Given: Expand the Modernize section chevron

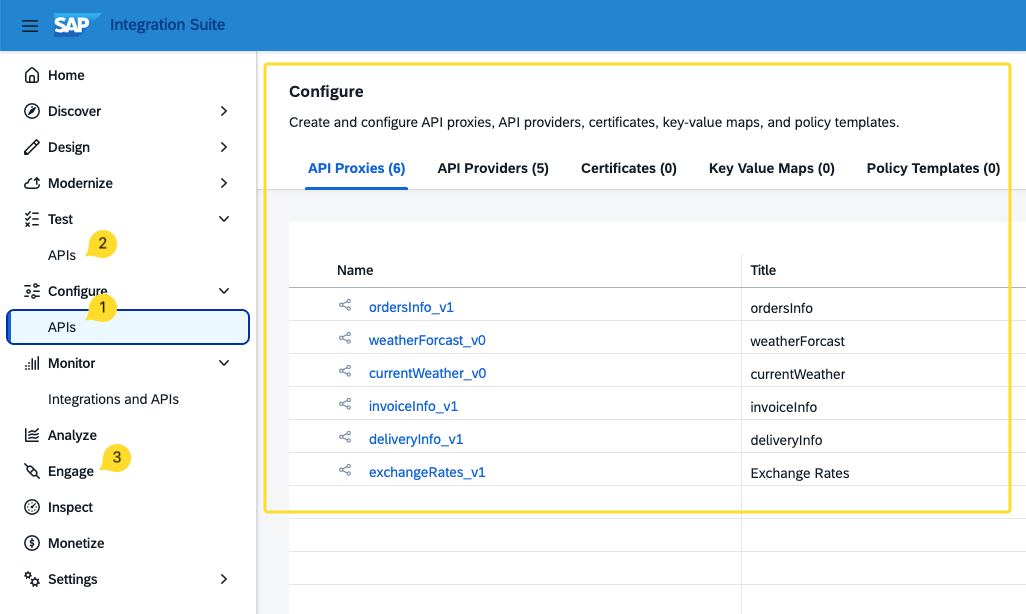Looking at the screenshot, I should click(x=224, y=183).
